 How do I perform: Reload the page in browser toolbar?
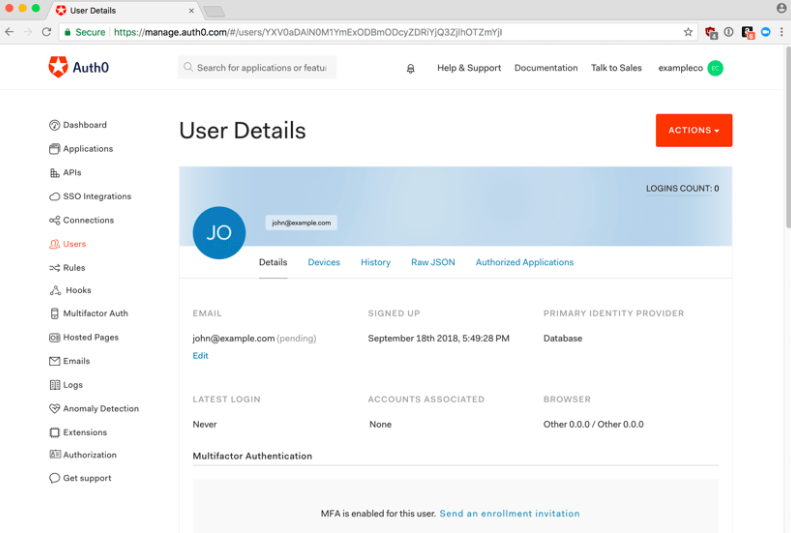[x=46, y=32]
